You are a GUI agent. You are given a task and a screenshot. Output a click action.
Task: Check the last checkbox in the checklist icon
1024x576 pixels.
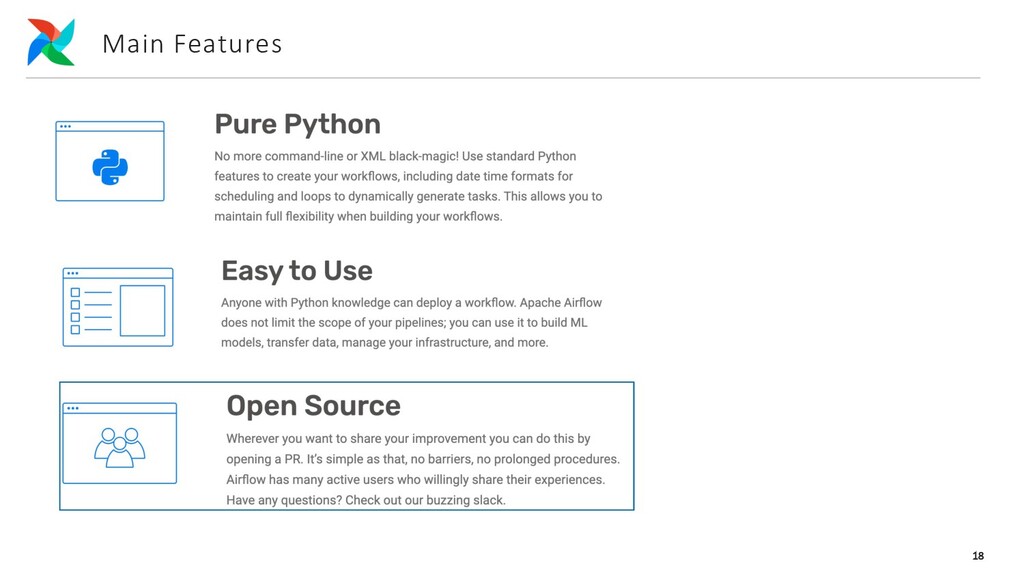pos(75,330)
